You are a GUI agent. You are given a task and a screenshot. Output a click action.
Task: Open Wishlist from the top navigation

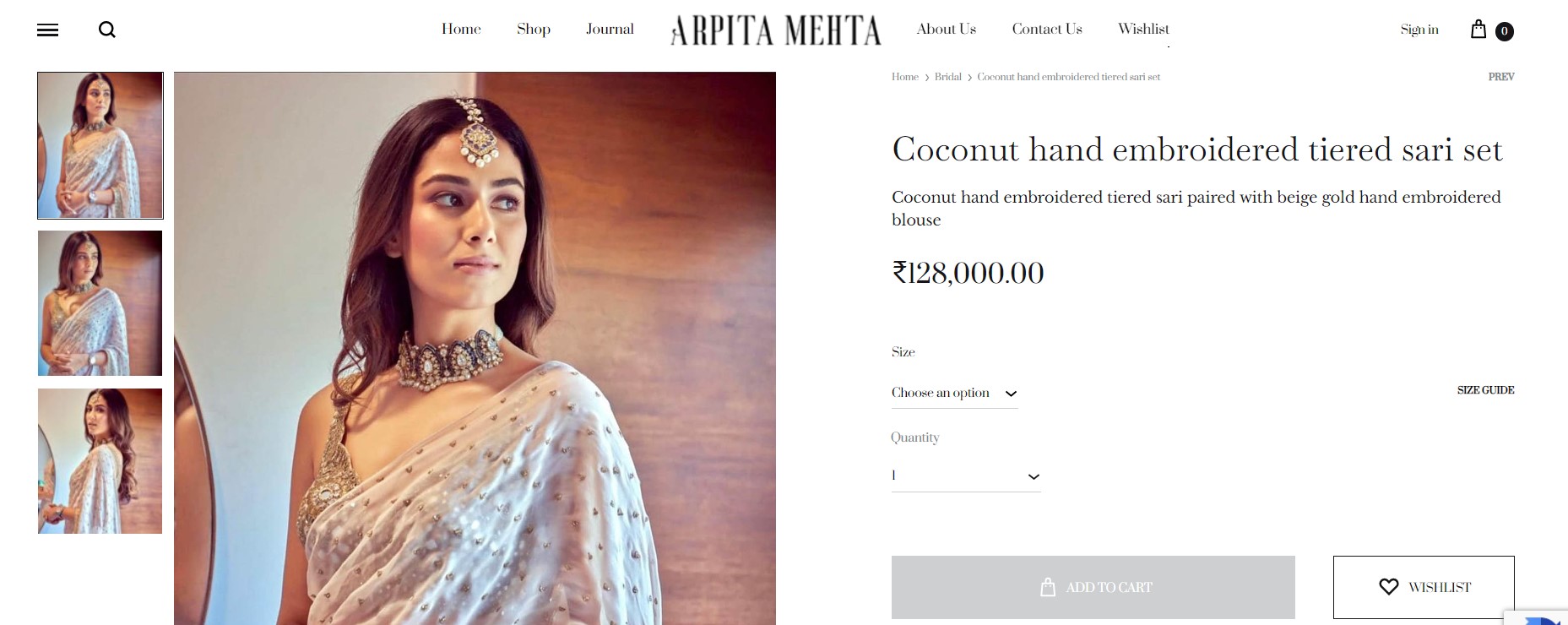(1143, 30)
